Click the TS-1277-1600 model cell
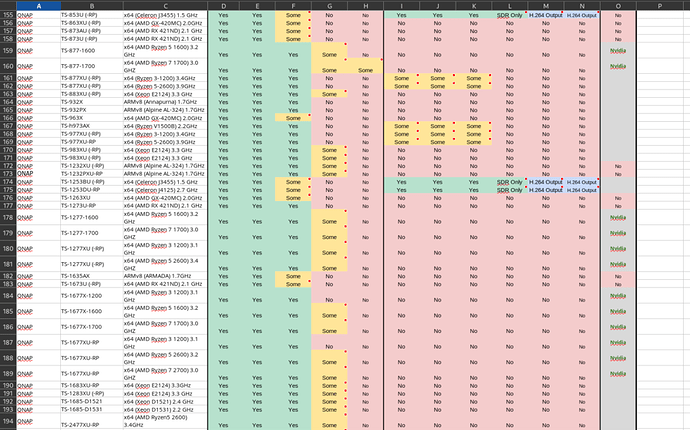Screen dimensions: 690x430 (x=92, y=217)
